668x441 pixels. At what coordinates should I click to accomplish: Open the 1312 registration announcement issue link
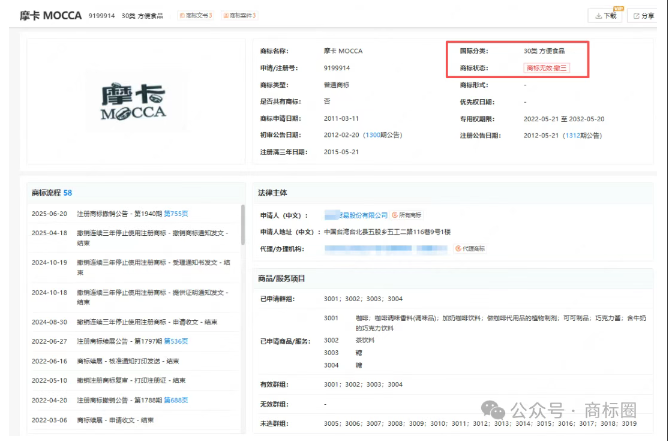[574, 135]
